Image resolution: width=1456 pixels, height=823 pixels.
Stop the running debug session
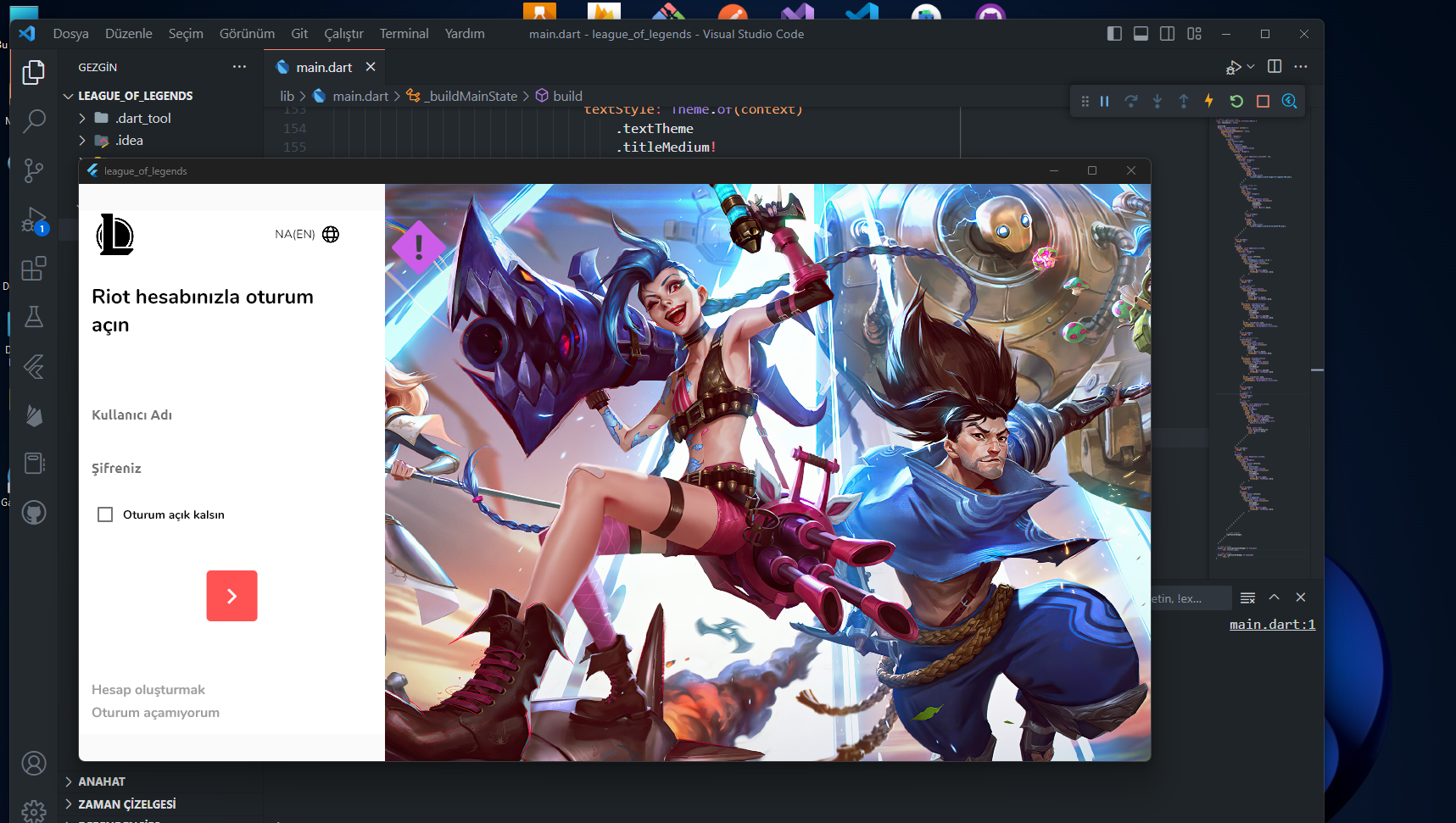pyautogui.click(x=1263, y=101)
